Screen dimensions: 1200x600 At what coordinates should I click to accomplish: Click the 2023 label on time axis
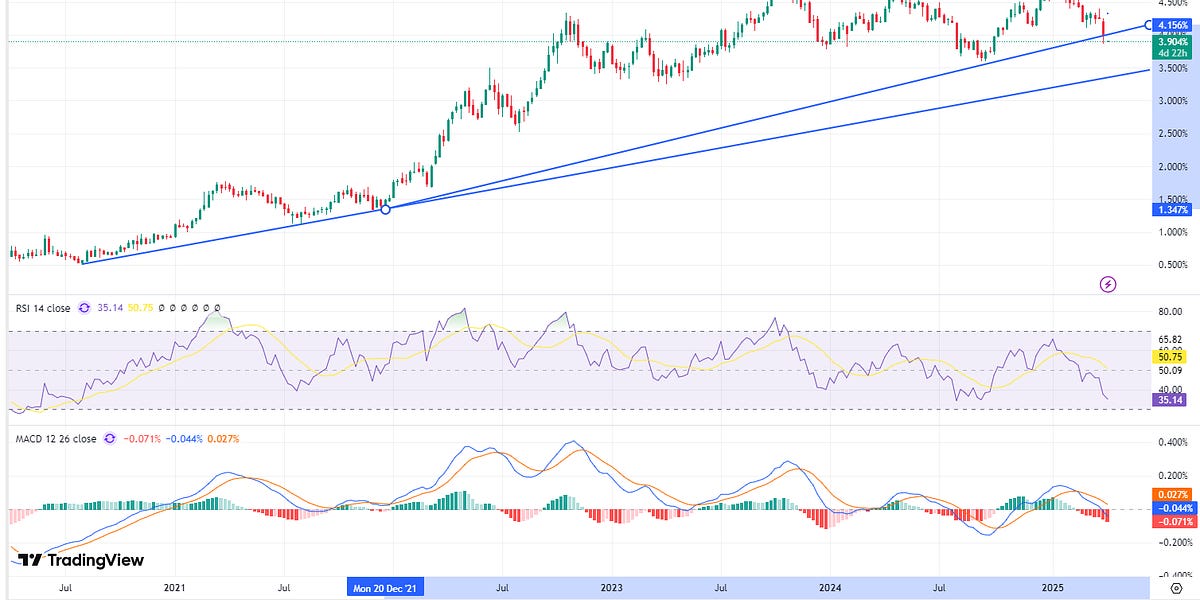(x=612, y=588)
